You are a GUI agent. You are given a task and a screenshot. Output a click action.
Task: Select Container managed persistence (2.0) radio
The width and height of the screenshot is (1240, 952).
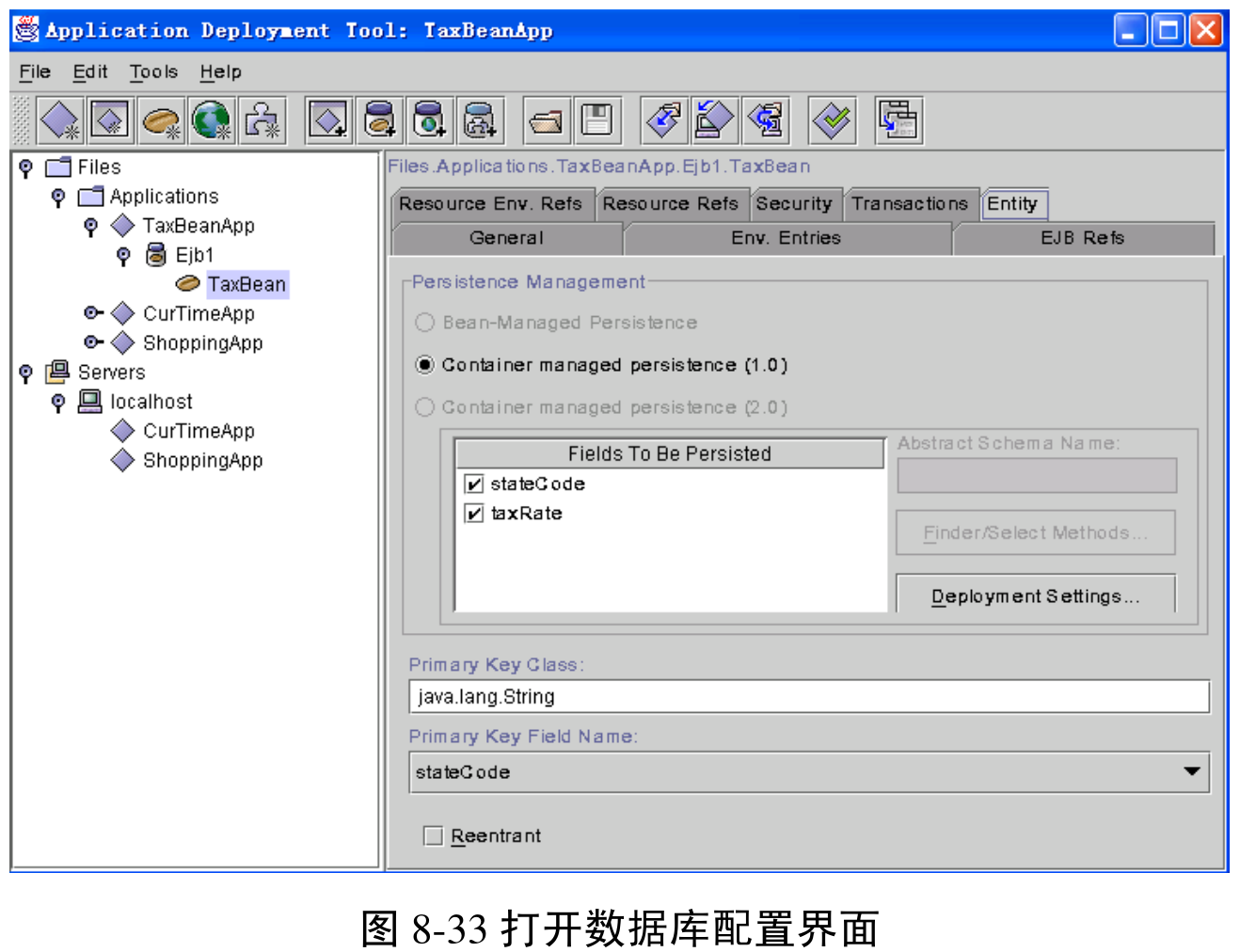coord(425,407)
